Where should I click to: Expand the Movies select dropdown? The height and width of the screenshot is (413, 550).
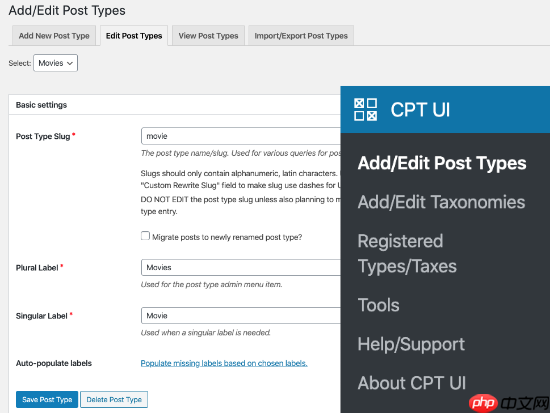point(55,63)
